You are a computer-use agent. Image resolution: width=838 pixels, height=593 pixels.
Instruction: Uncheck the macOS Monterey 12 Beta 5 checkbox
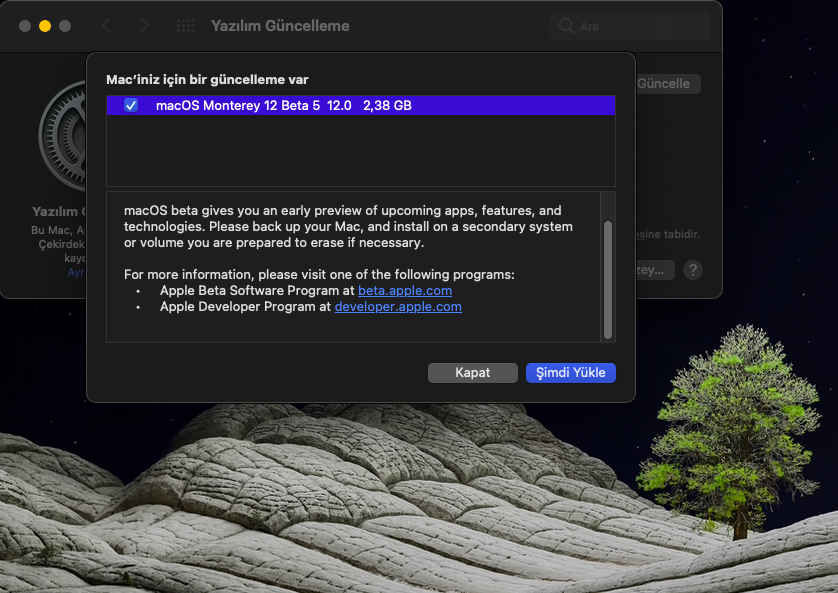131,105
